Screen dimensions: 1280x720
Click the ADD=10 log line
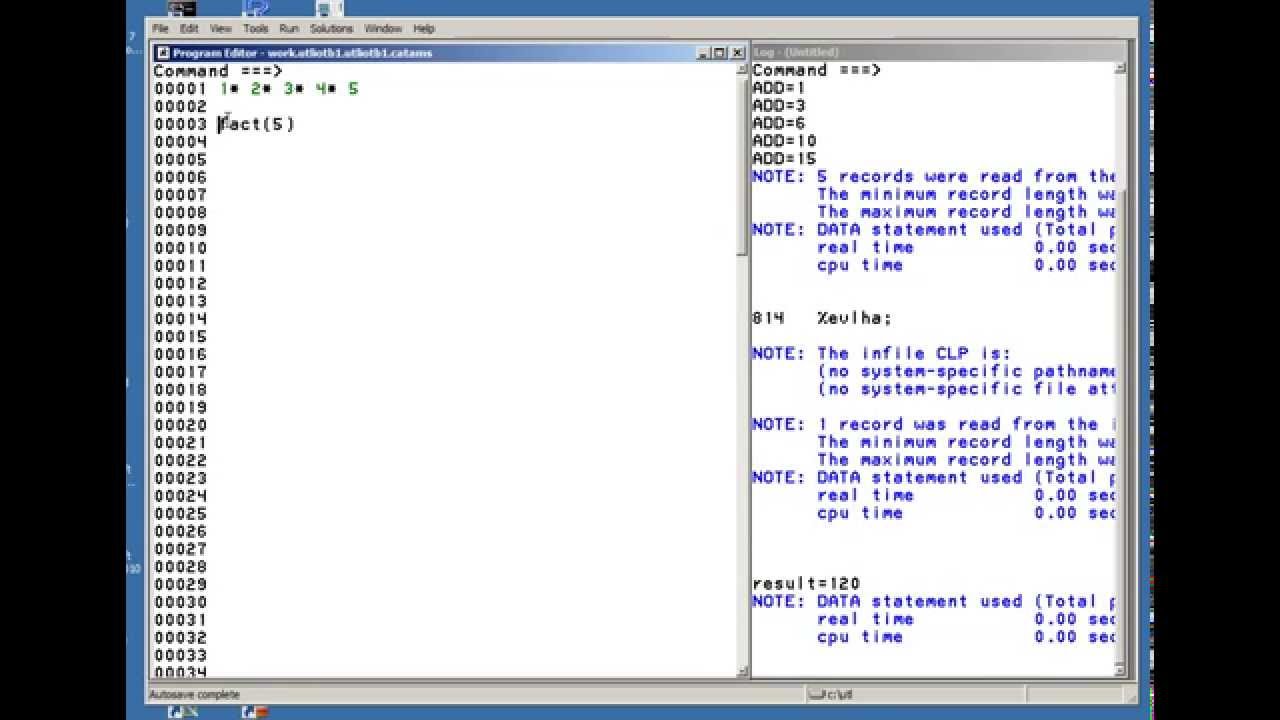[784, 141]
